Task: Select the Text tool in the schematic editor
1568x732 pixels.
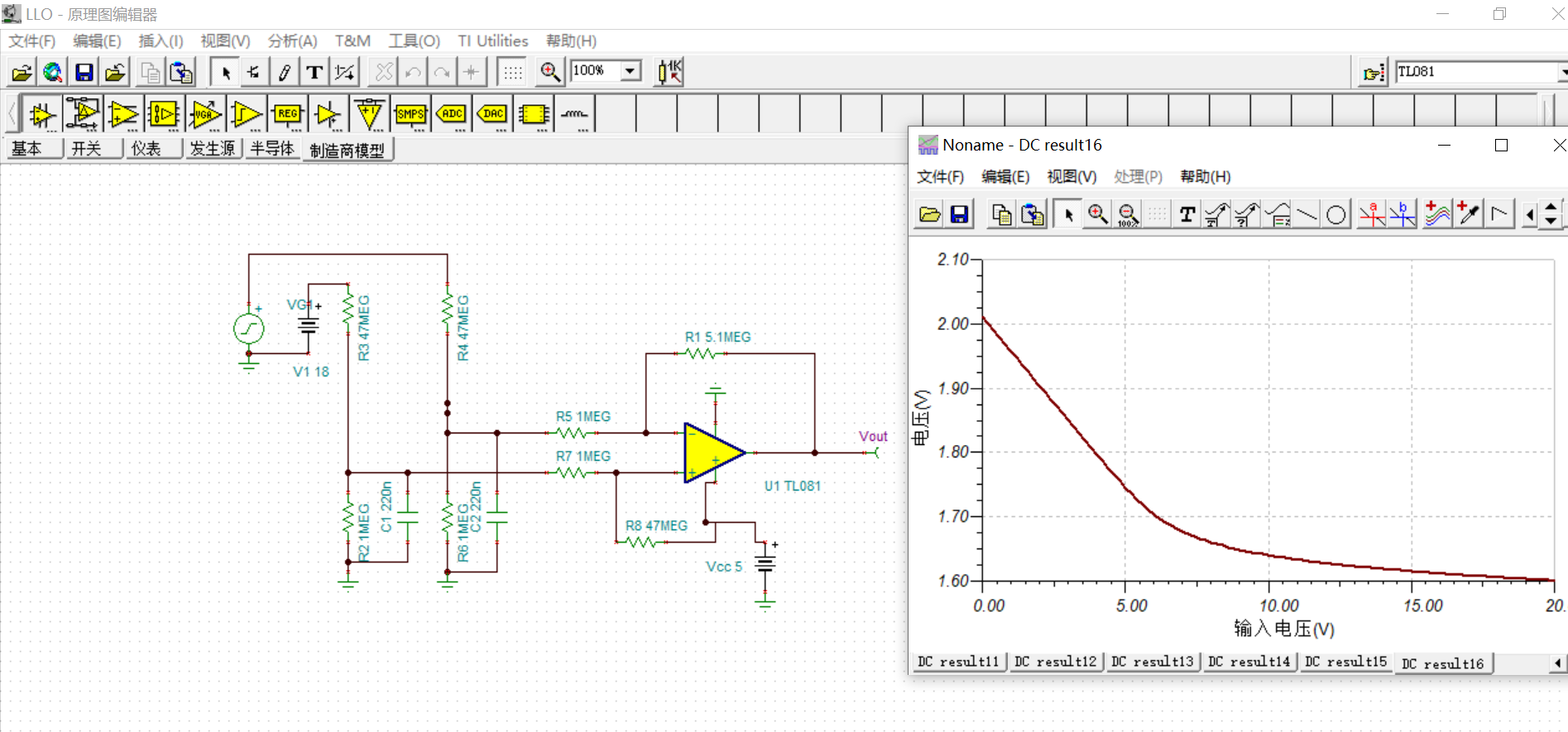Action: click(x=314, y=73)
